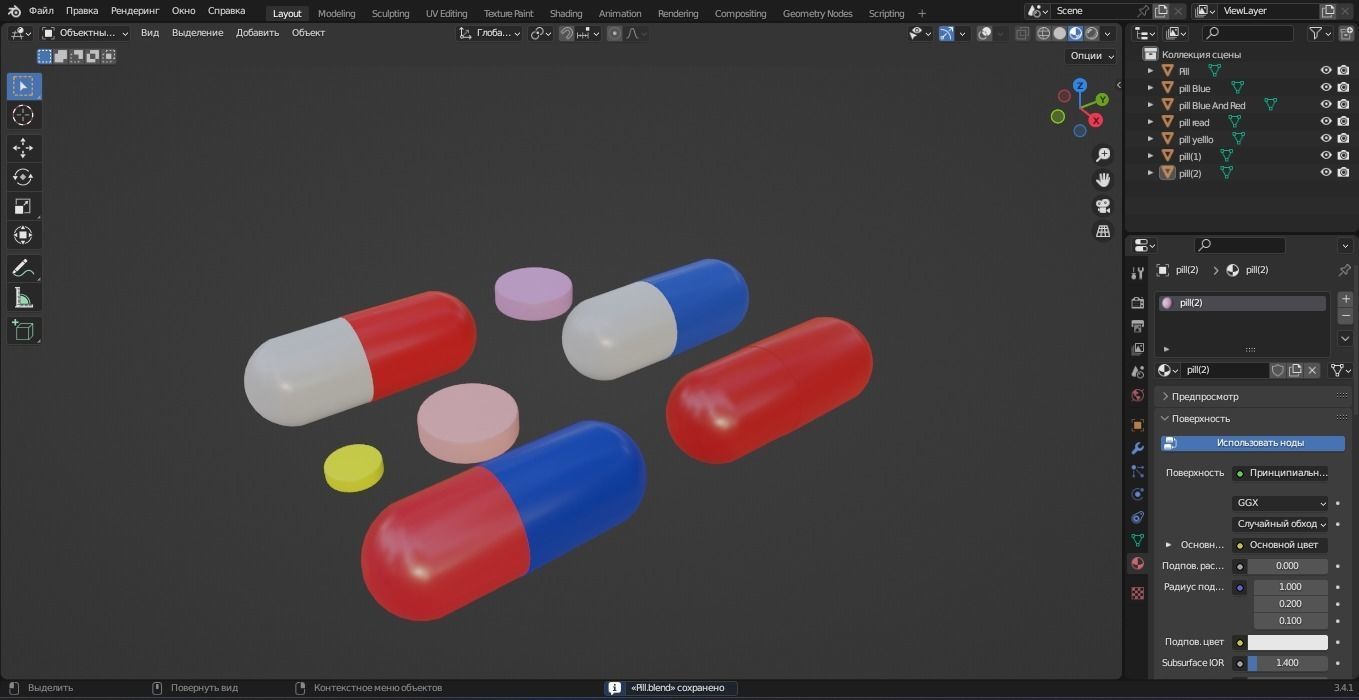Image resolution: width=1359 pixels, height=700 pixels.
Task: Switch to the Geometry Nodes workspace tab
Action: [x=817, y=13]
